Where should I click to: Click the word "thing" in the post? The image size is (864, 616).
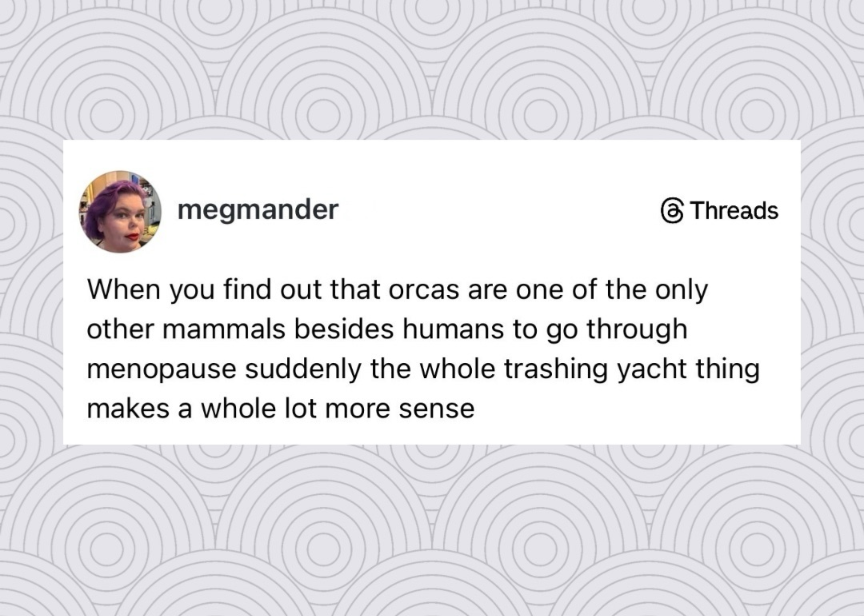[x=729, y=369]
